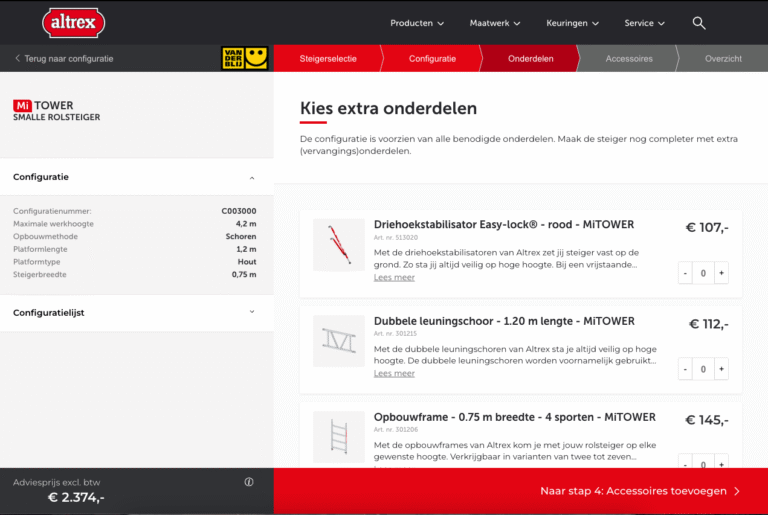Click Lees meer for Driehoekstabilisator

click(394, 277)
